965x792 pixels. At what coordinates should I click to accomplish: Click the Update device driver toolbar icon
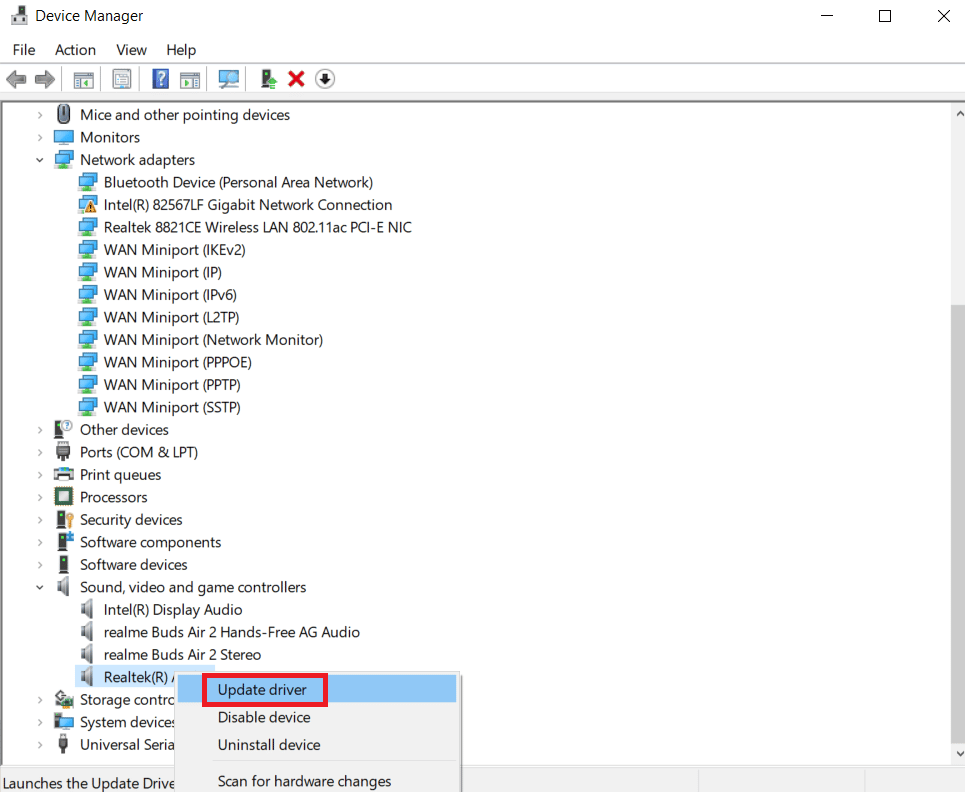[268, 79]
